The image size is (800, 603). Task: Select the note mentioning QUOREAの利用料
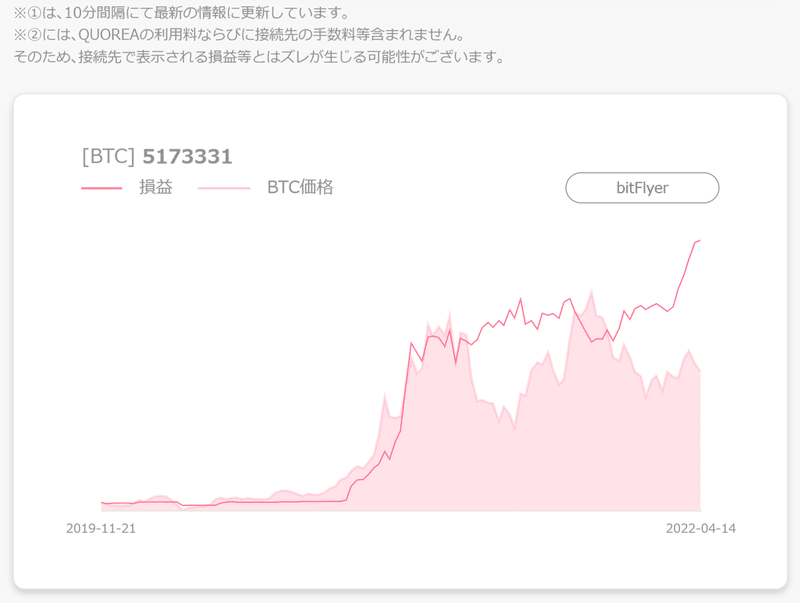239,35
